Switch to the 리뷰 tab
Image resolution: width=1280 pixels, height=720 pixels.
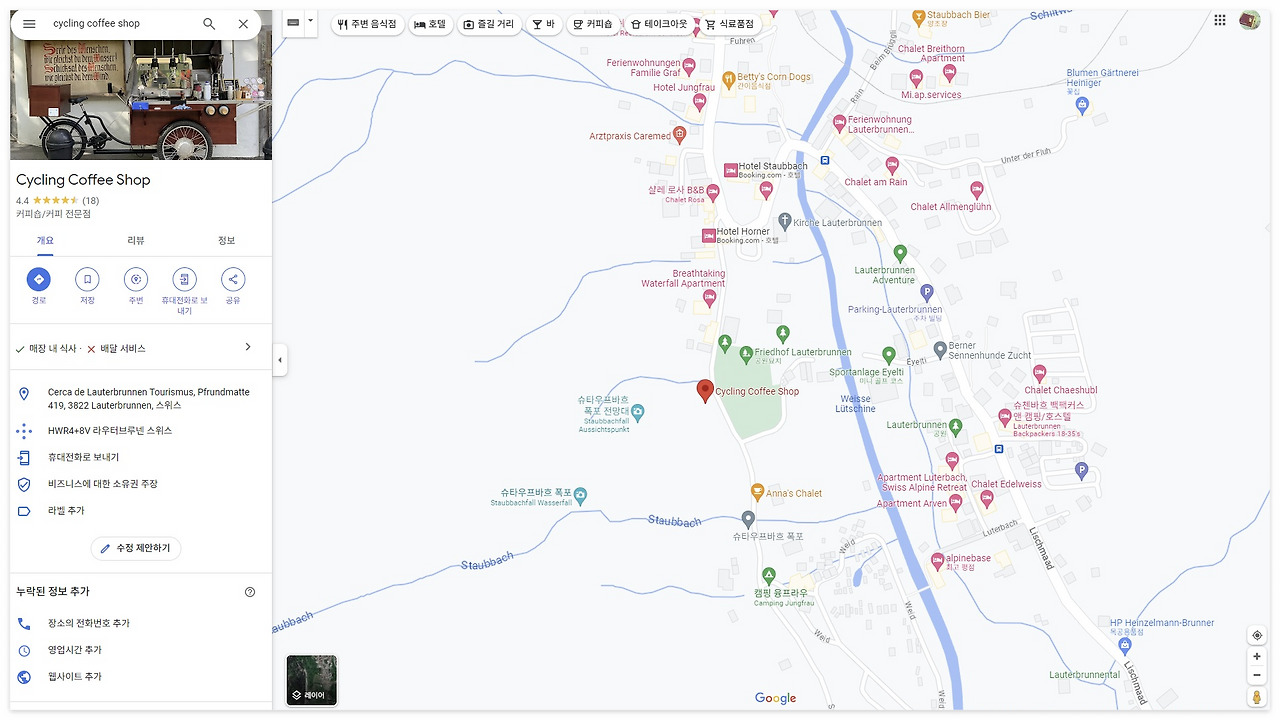click(136, 241)
